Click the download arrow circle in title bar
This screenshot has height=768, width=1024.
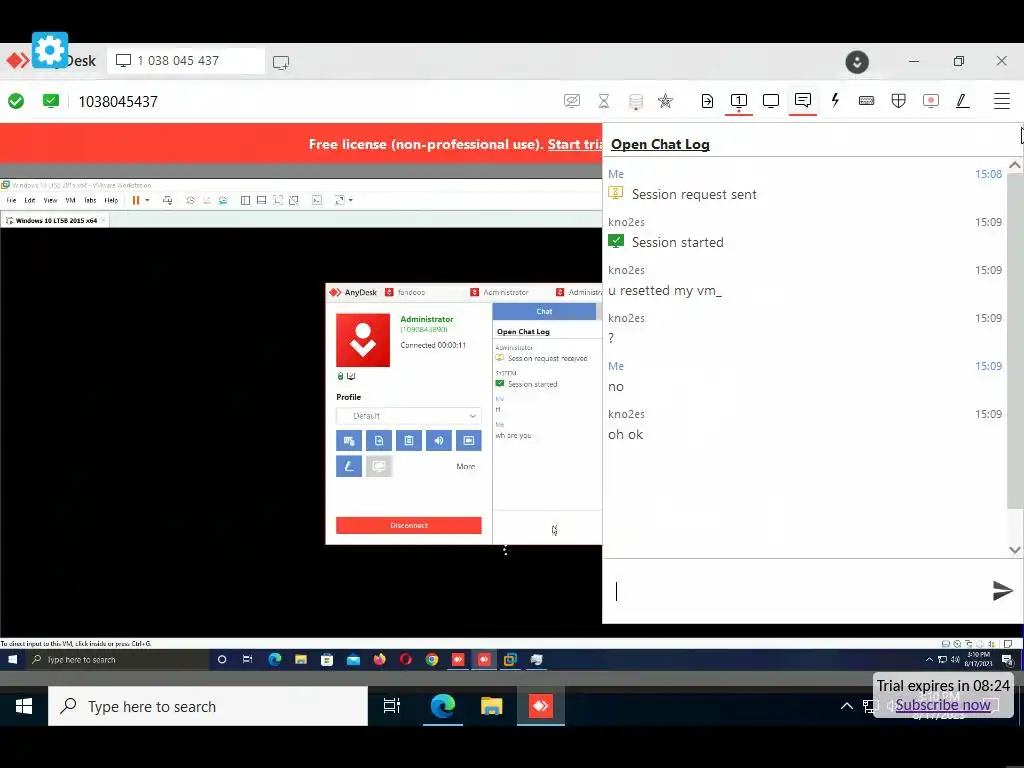click(857, 62)
